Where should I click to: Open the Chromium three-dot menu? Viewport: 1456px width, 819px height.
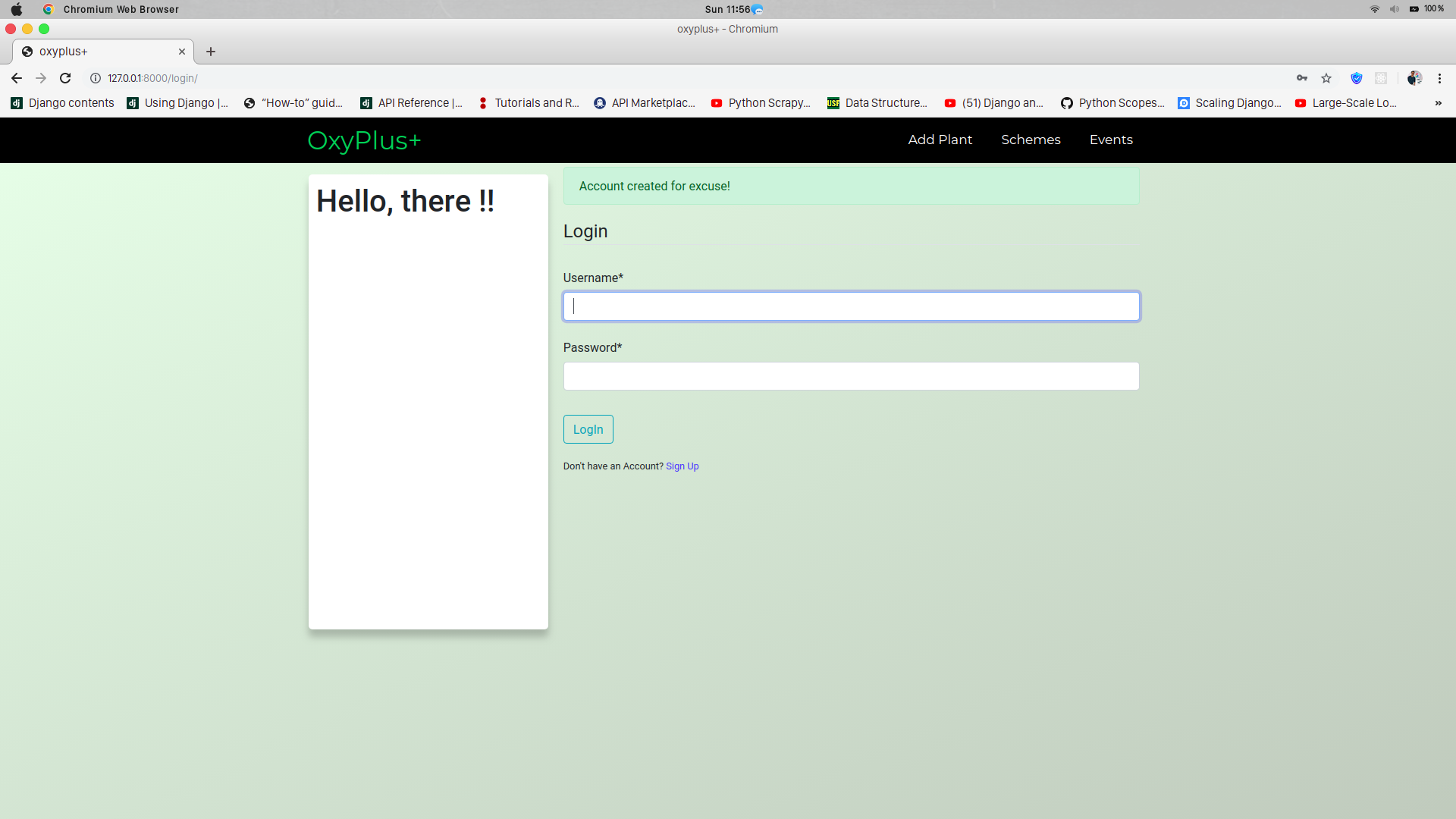tap(1439, 78)
